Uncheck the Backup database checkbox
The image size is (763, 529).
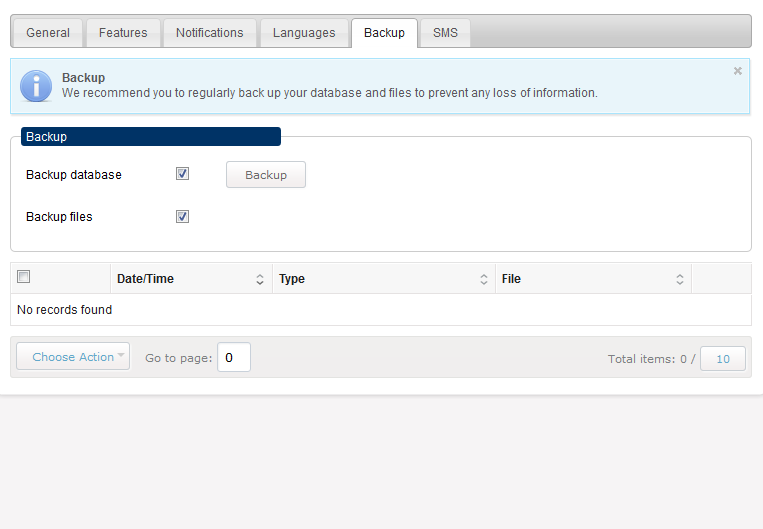(x=182, y=174)
